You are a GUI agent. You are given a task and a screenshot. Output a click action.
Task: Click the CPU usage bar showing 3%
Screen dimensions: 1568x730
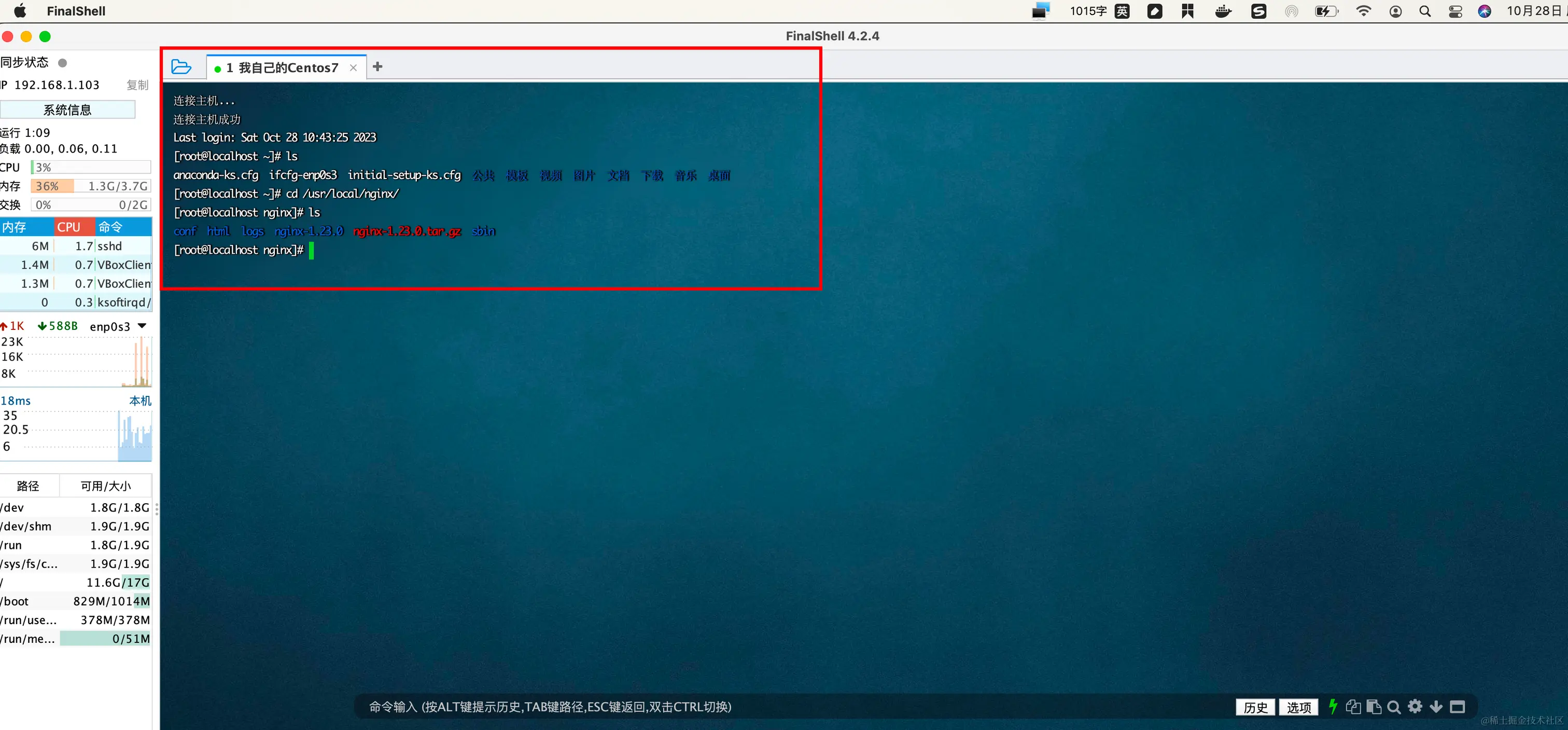[91, 168]
